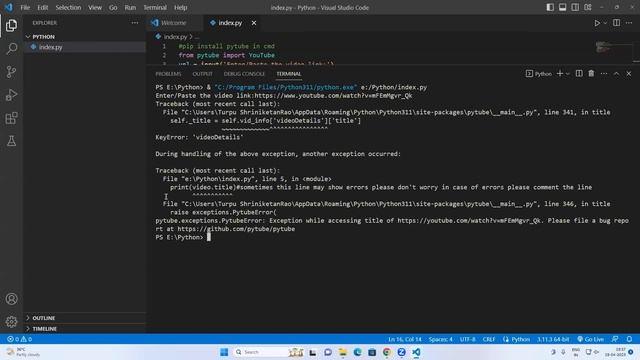Screen dimensions: 640x360
Task: Create a new terminal with plus icon
Action: tap(560, 73)
